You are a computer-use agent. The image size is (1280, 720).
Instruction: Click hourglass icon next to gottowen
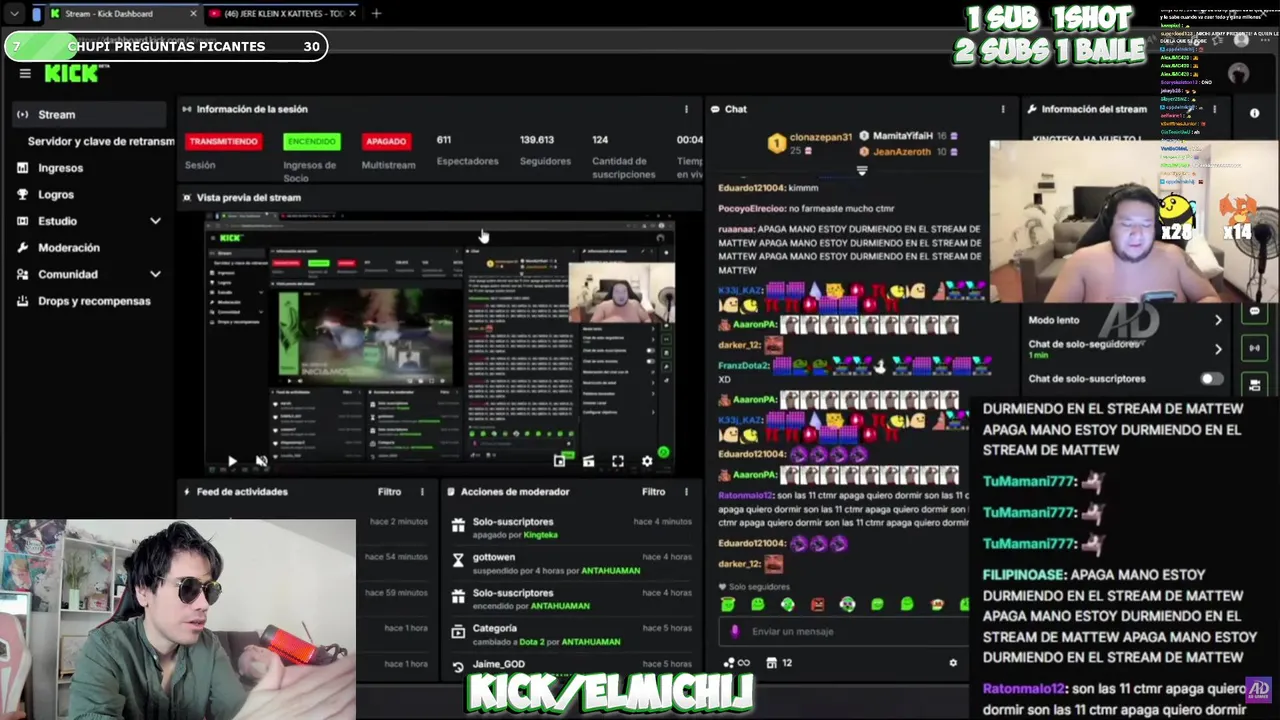pos(458,561)
